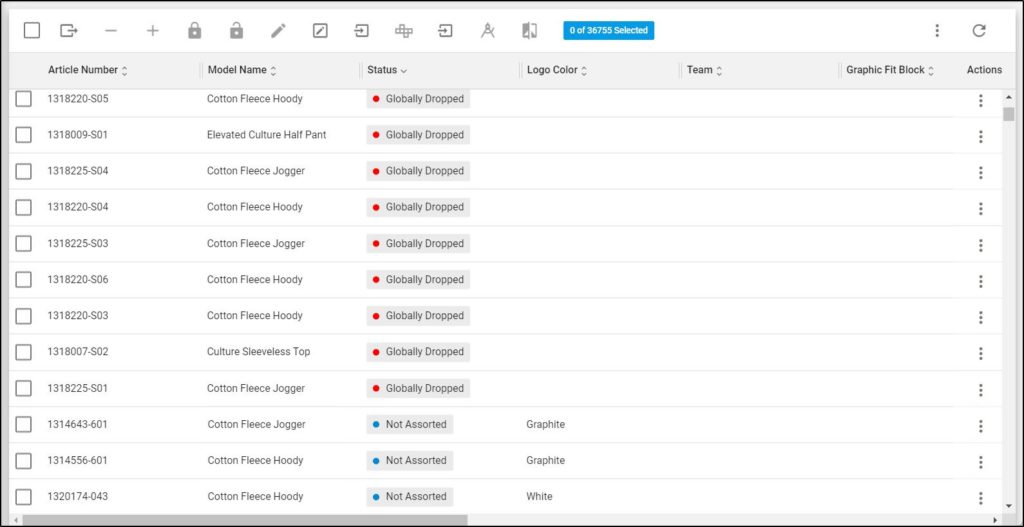Open actions menu for article 1320174-043

980,498
